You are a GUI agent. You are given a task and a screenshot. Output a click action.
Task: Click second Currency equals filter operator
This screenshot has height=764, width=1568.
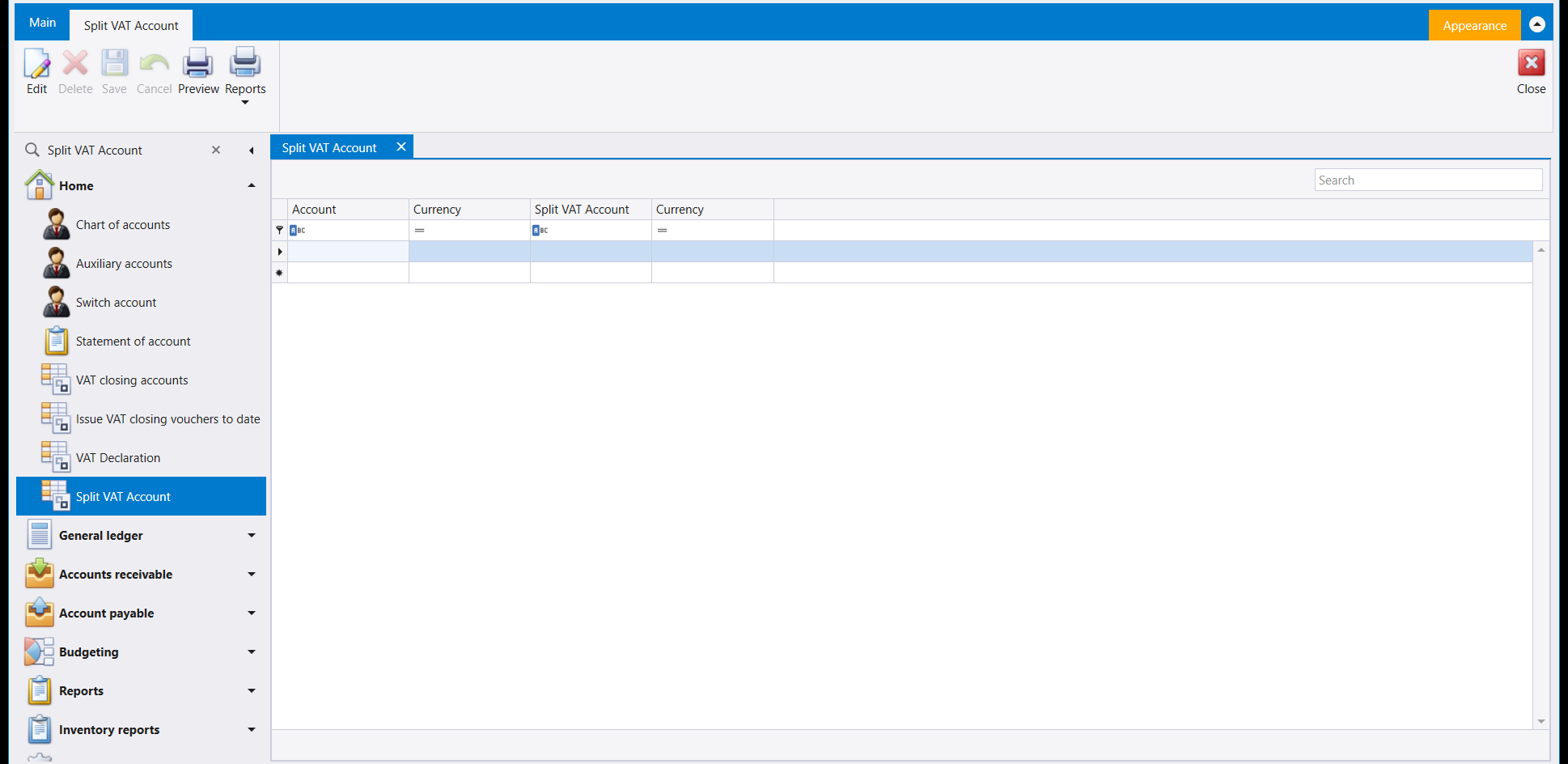(663, 231)
